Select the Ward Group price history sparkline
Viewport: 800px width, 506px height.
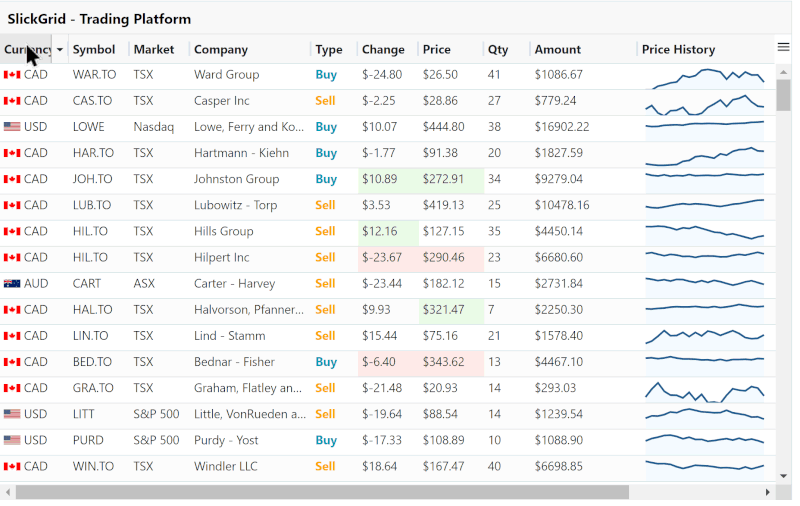point(705,78)
